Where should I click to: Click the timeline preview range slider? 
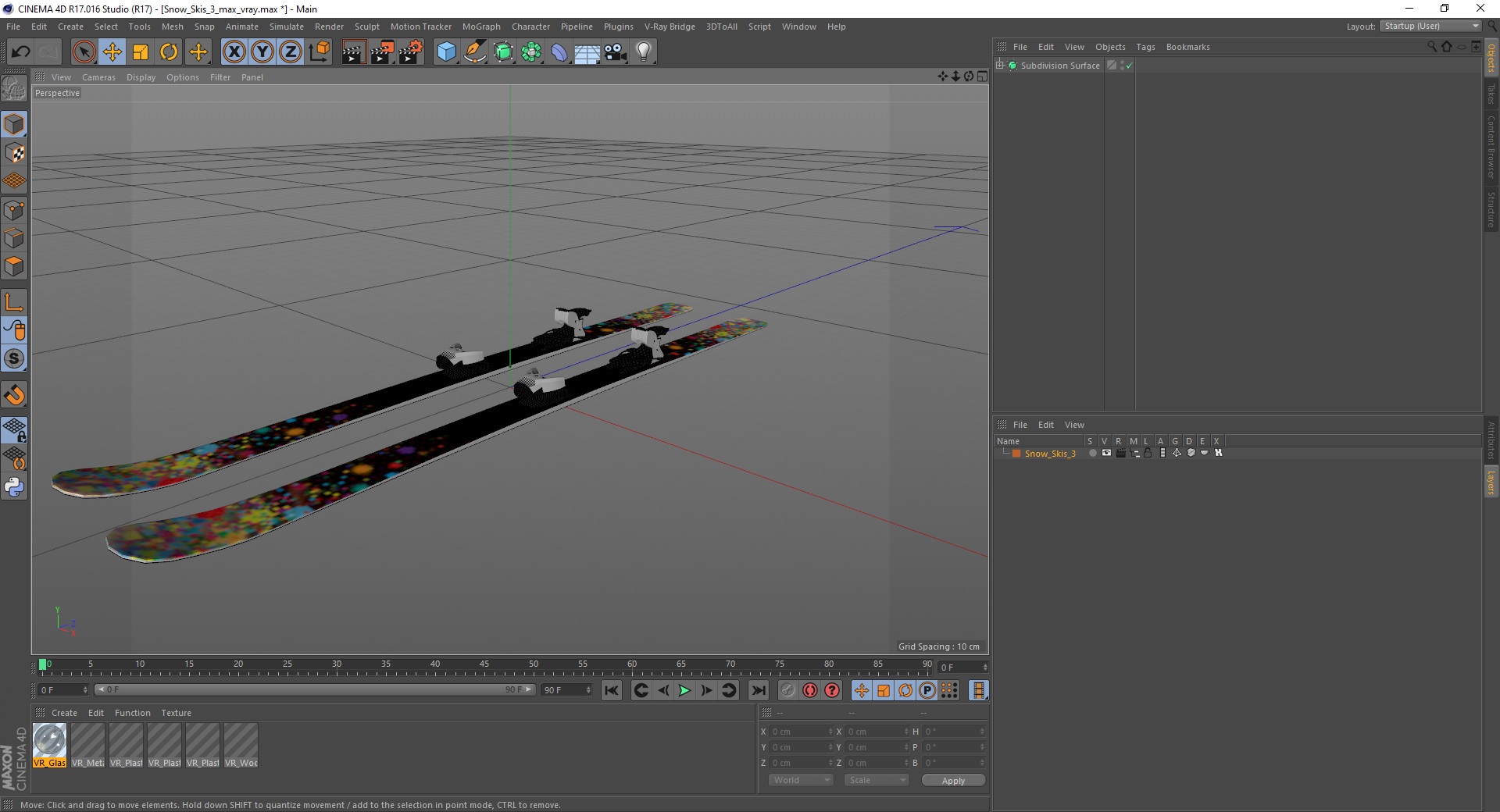click(315, 690)
